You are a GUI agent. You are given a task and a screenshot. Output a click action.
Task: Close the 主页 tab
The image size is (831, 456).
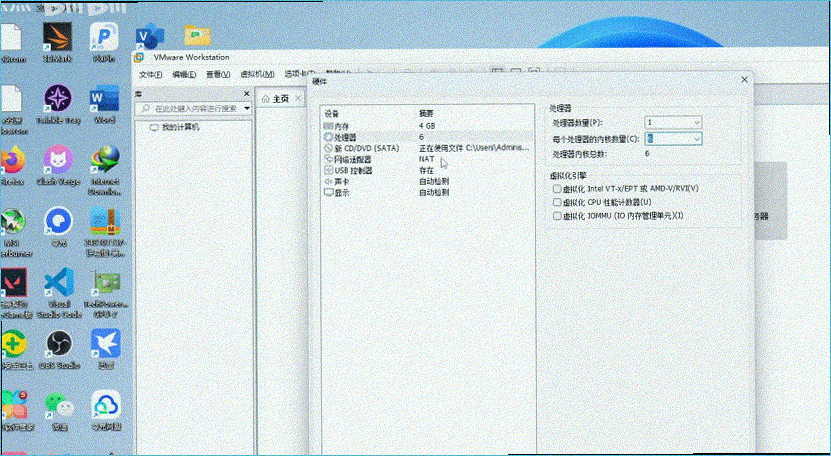pos(298,99)
